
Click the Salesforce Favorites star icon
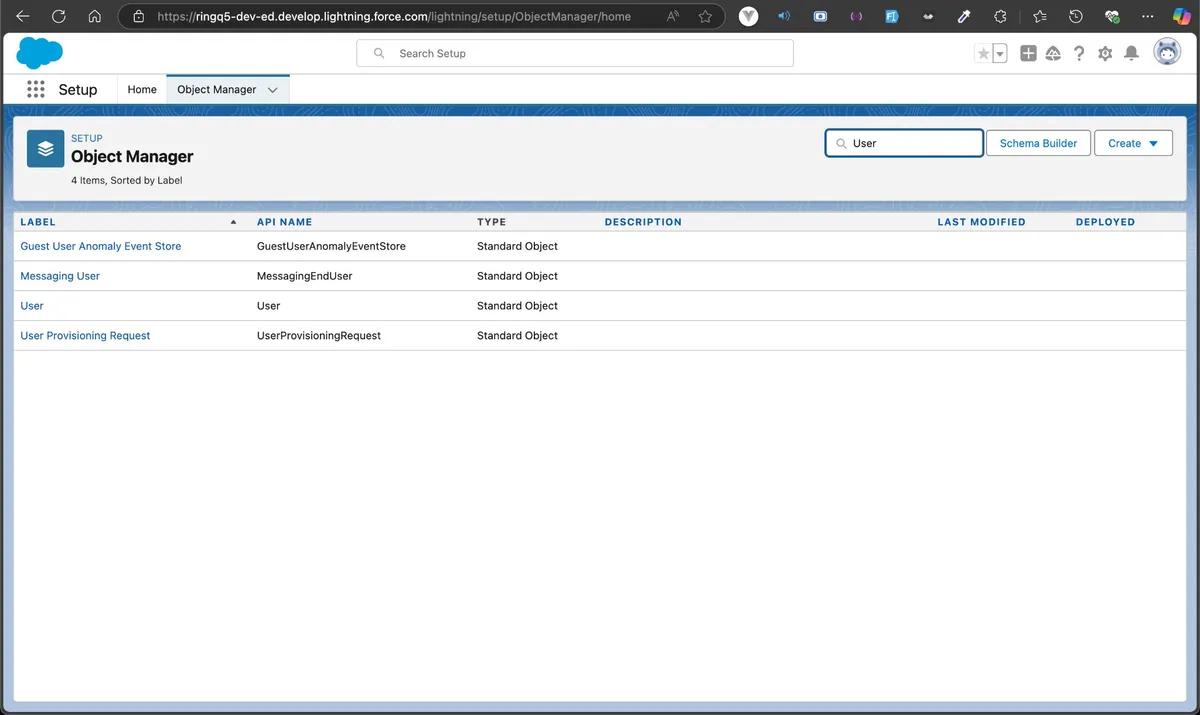984,54
